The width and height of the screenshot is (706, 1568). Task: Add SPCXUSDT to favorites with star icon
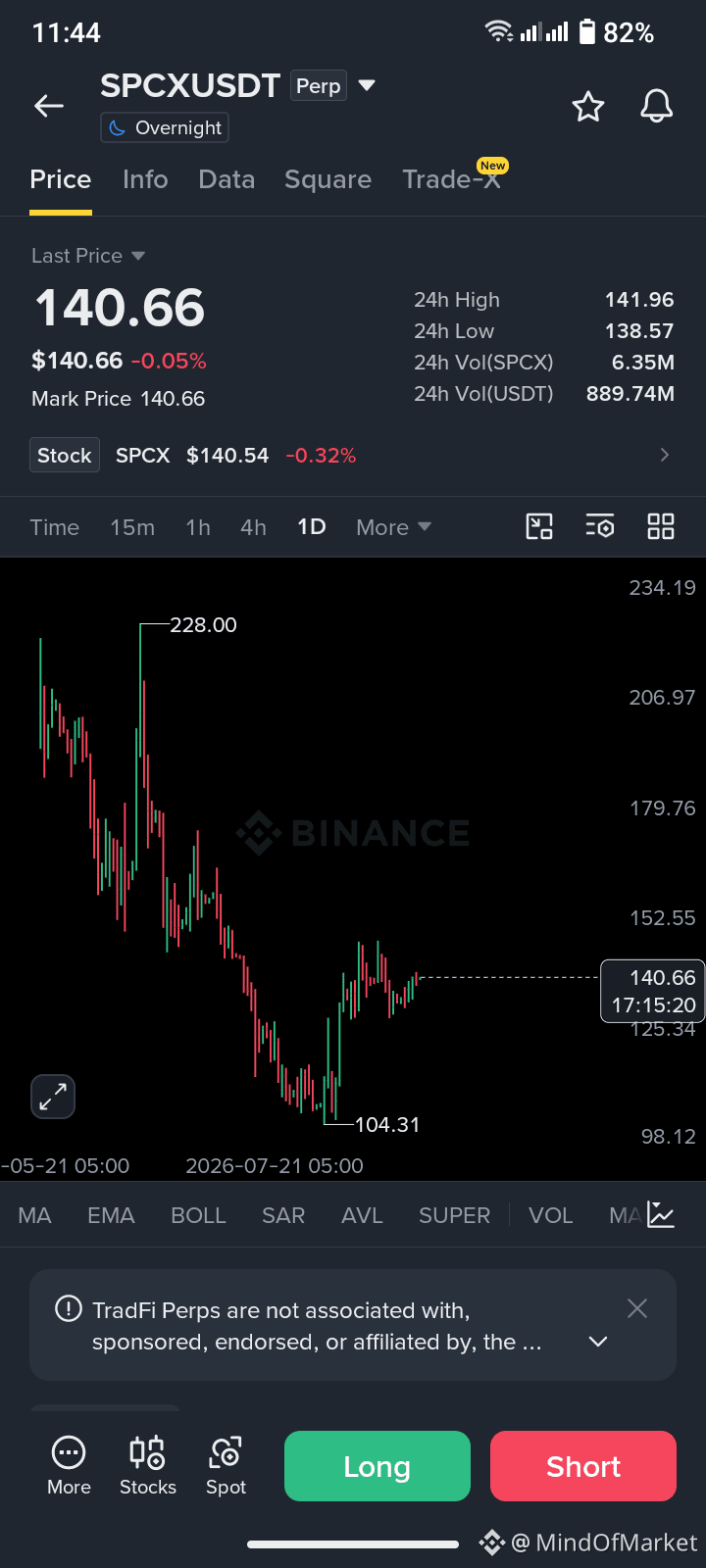tap(588, 106)
